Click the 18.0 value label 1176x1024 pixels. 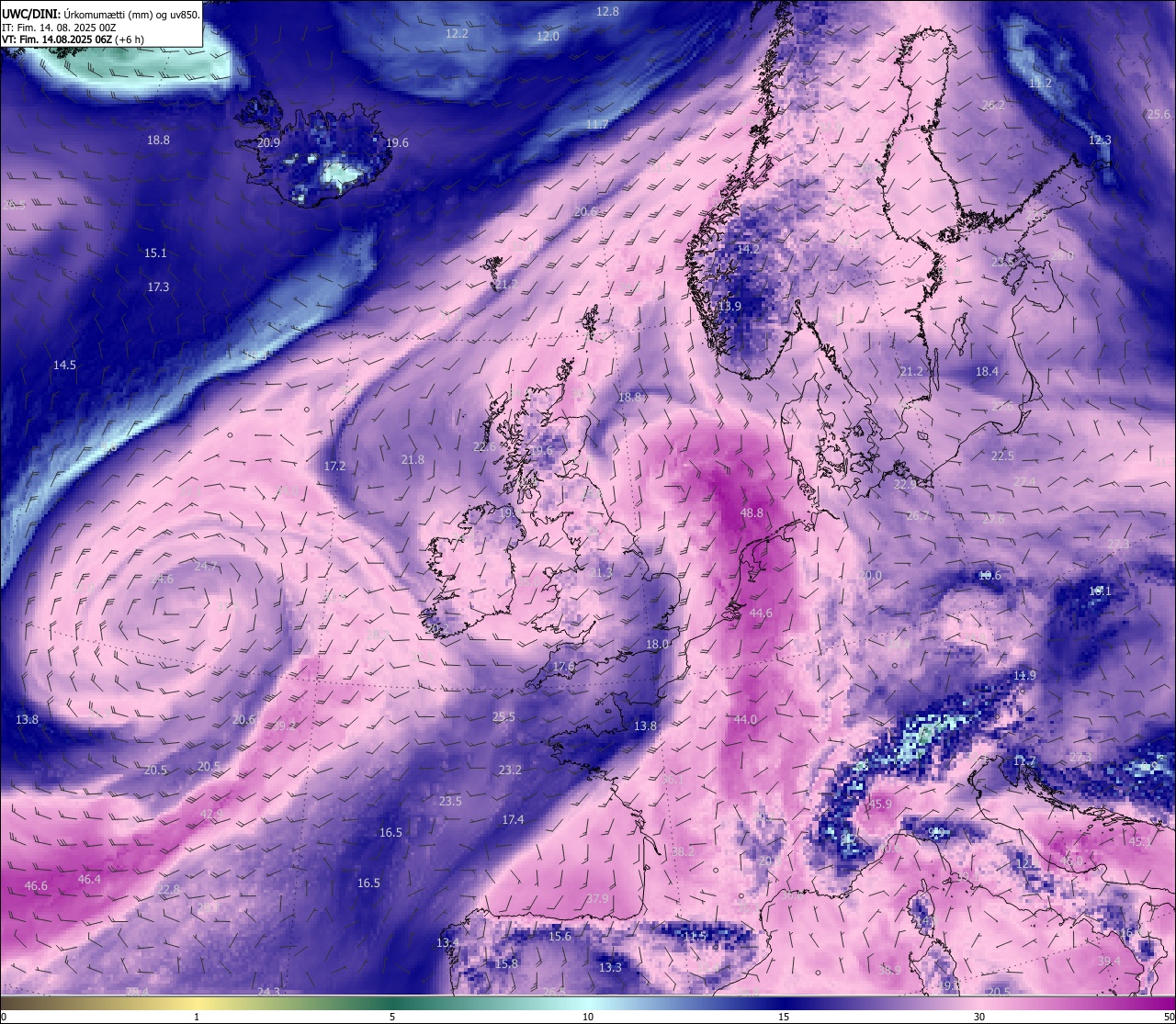click(657, 645)
